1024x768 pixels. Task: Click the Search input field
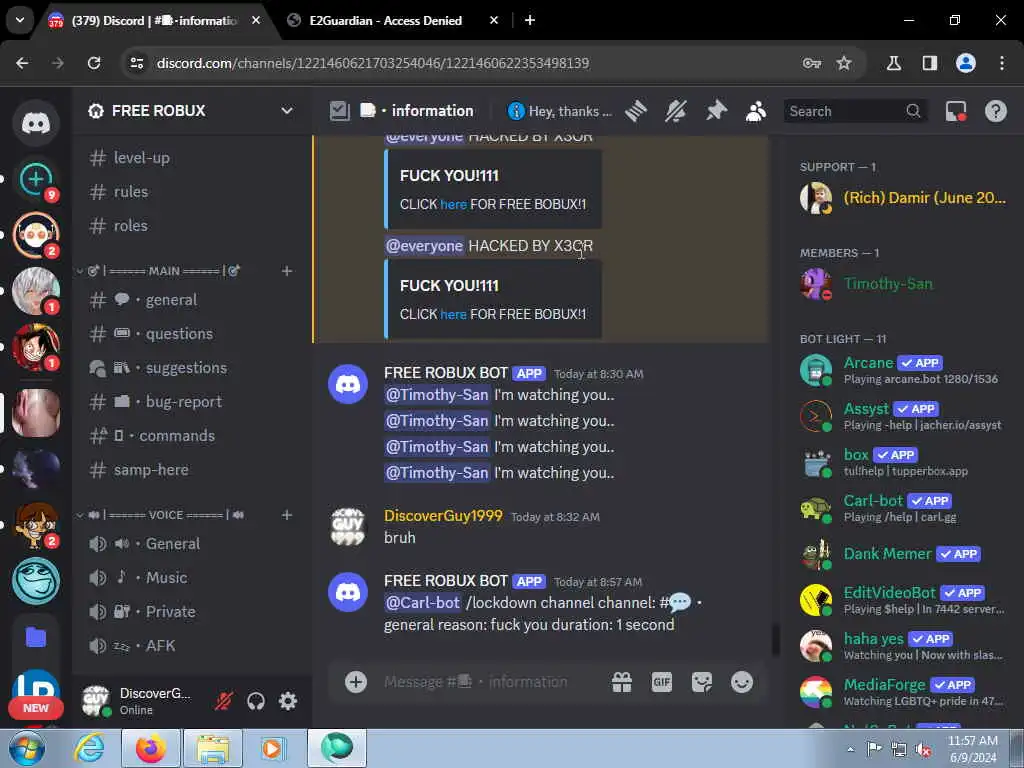(855, 111)
